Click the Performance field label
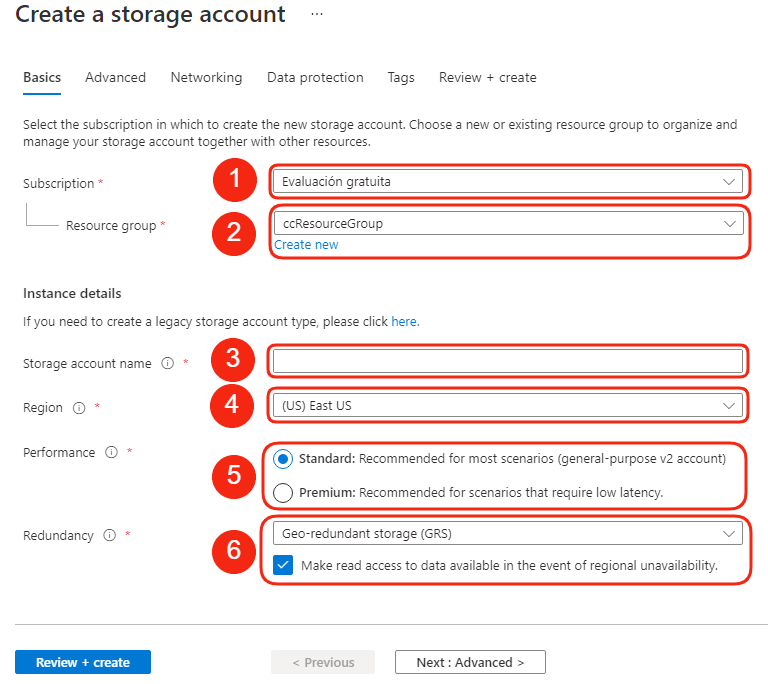The image size is (768, 684). click(59, 452)
